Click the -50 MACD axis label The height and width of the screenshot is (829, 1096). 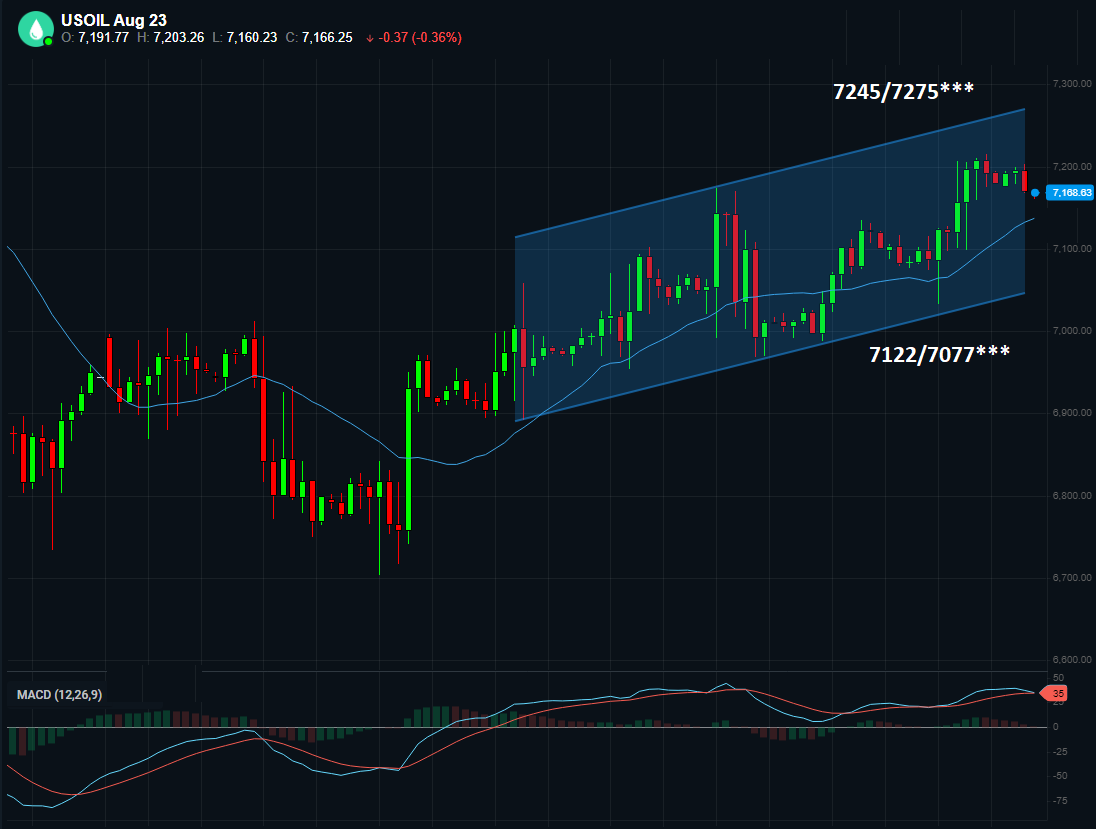tap(1060, 776)
